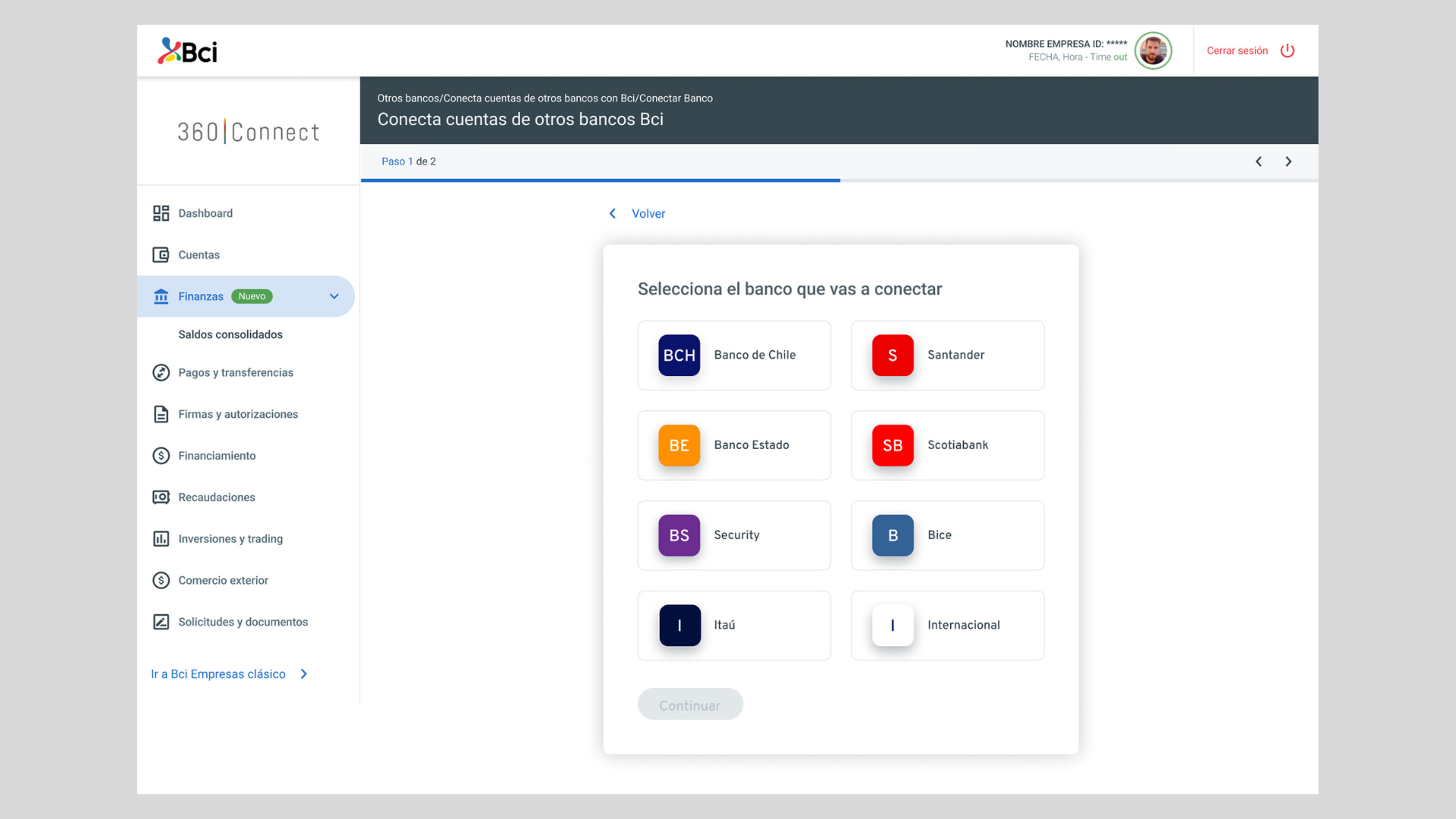The height and width of the screenshot is (819, 1456).
Task: Click the power icon next to Cerrar sesión
Action: (1287, 51)
